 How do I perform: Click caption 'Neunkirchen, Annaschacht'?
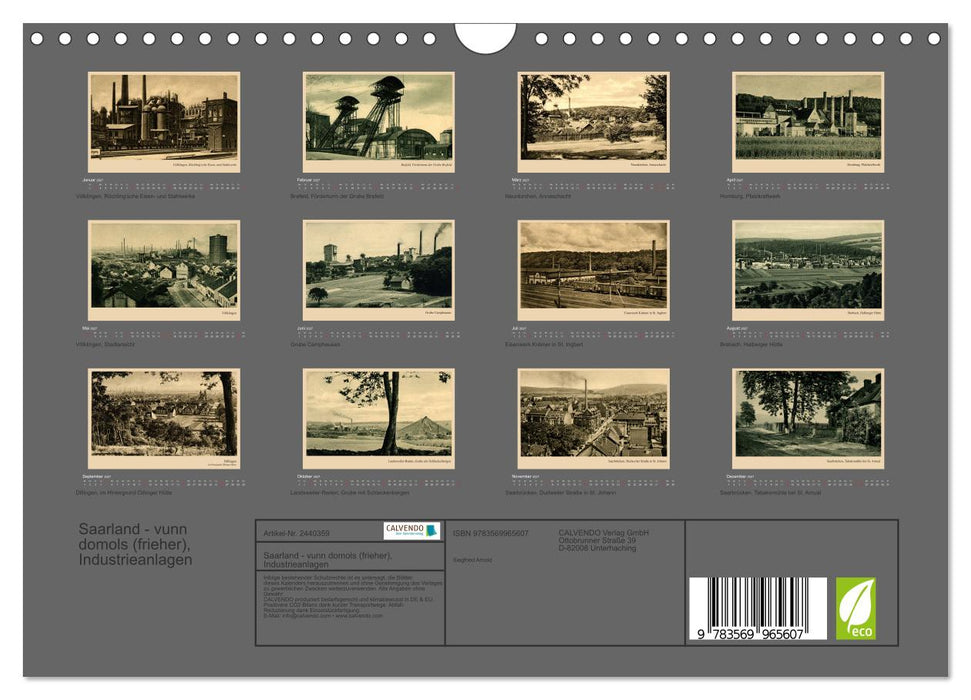[x=538, y=196]
